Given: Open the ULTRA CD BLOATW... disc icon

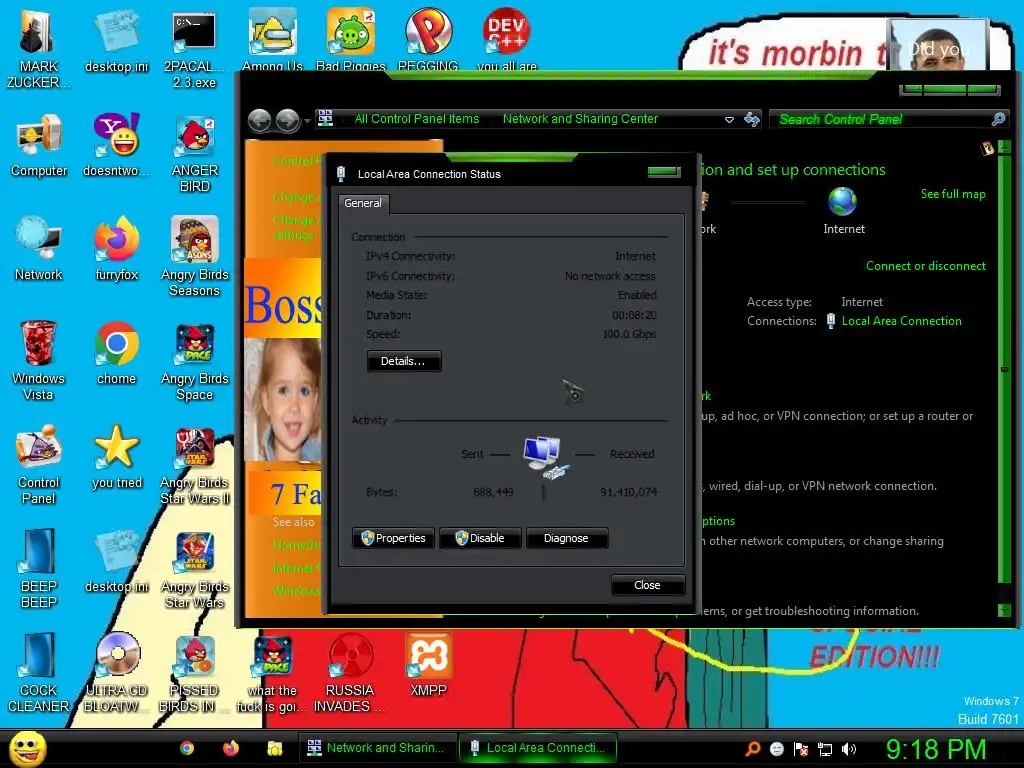Looking at the screenshot, I should tap(116, 673).
